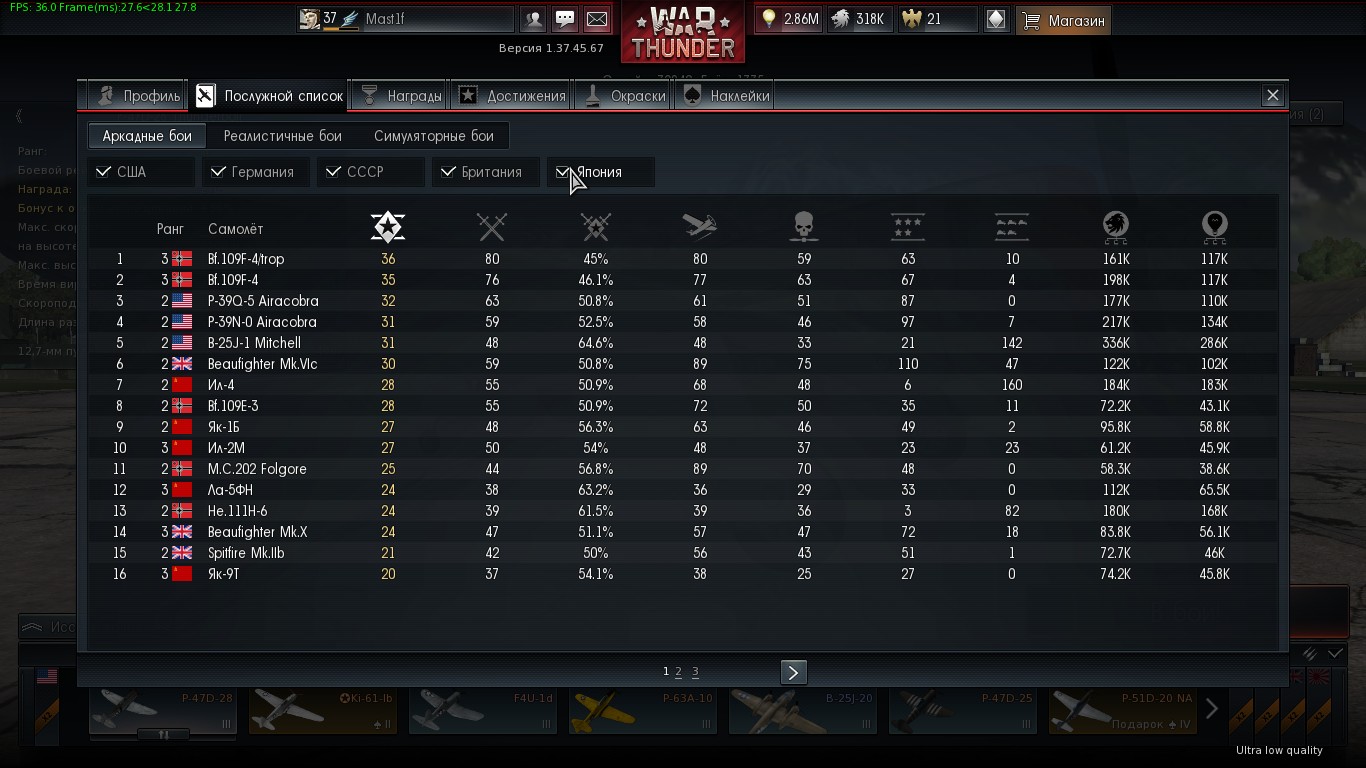Open the Магазин shop button
The height and width of the screenshot is (768, 1366).
click(1063, 20)
